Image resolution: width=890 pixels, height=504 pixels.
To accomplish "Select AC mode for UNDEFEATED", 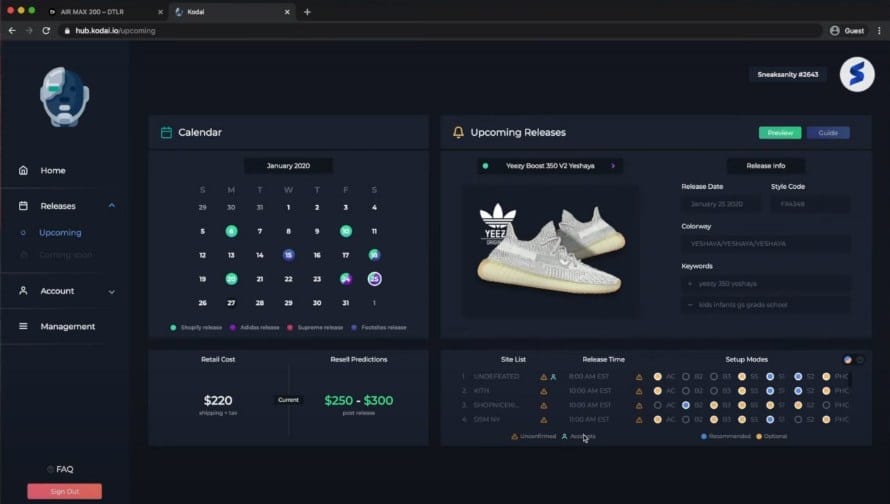I will [657, 376].
